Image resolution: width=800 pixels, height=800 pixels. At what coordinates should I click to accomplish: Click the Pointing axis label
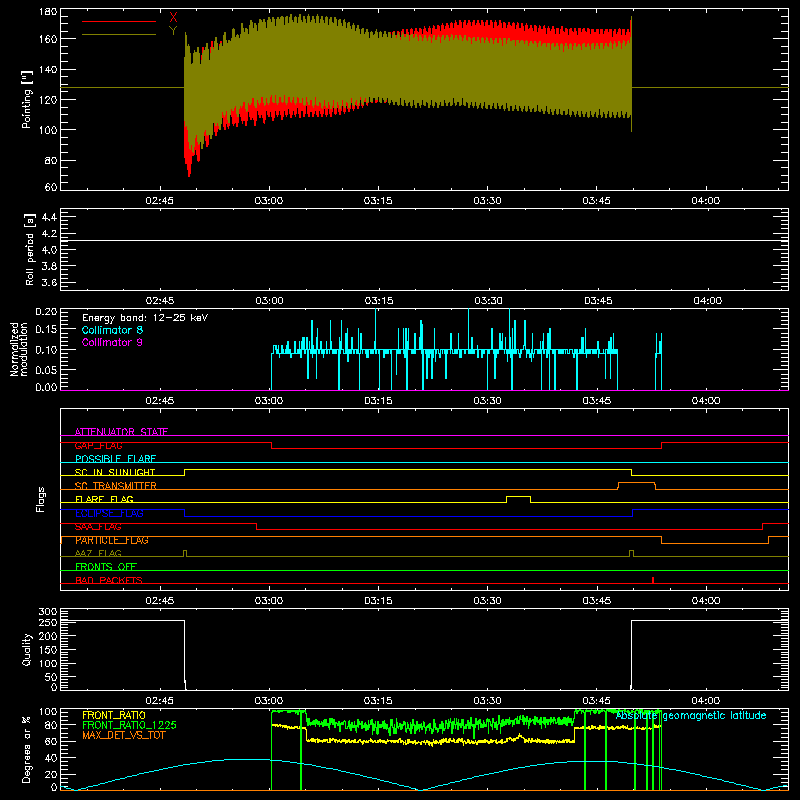coord(26,99)
